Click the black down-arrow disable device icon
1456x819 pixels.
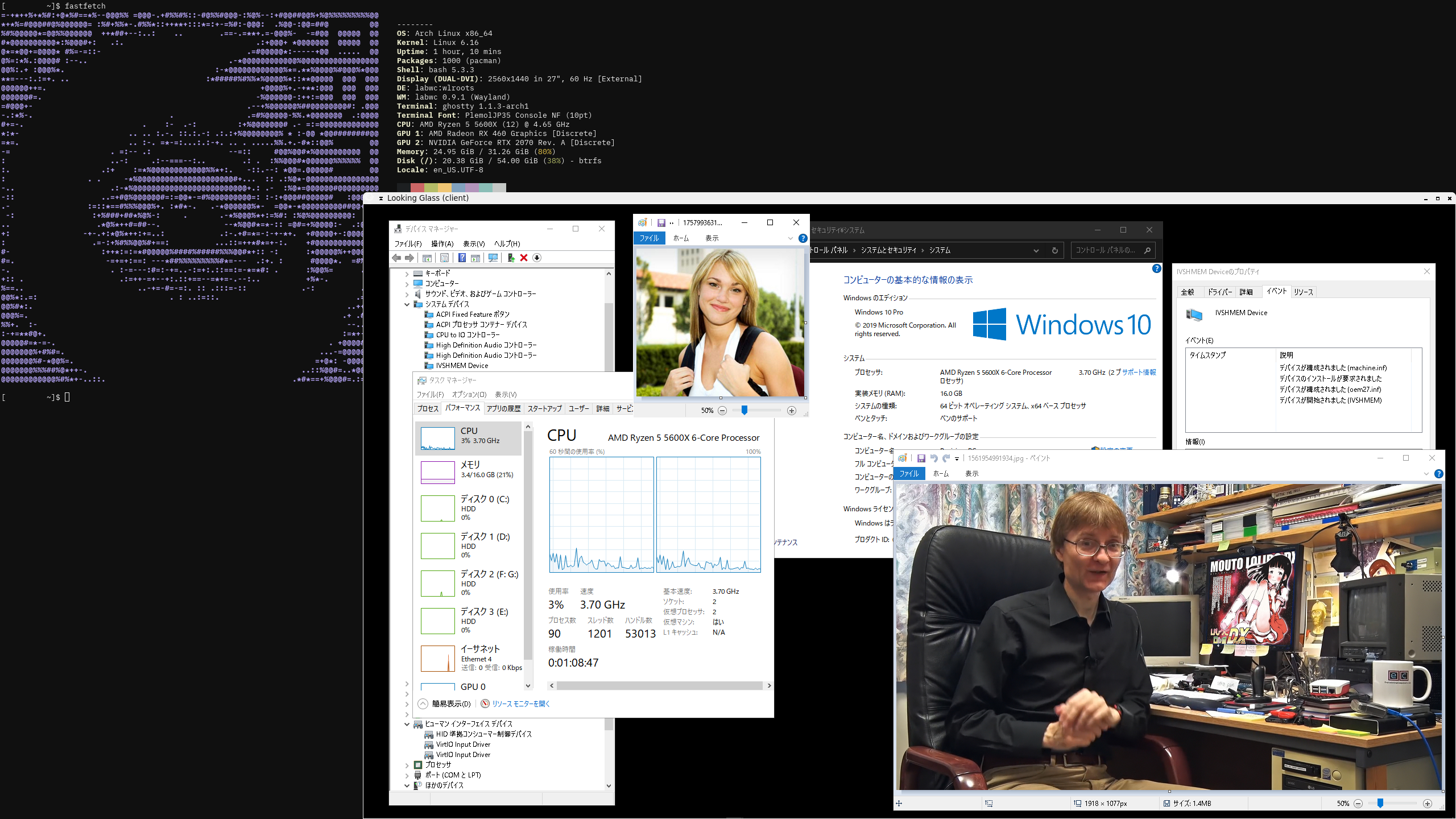coord(537,258)
